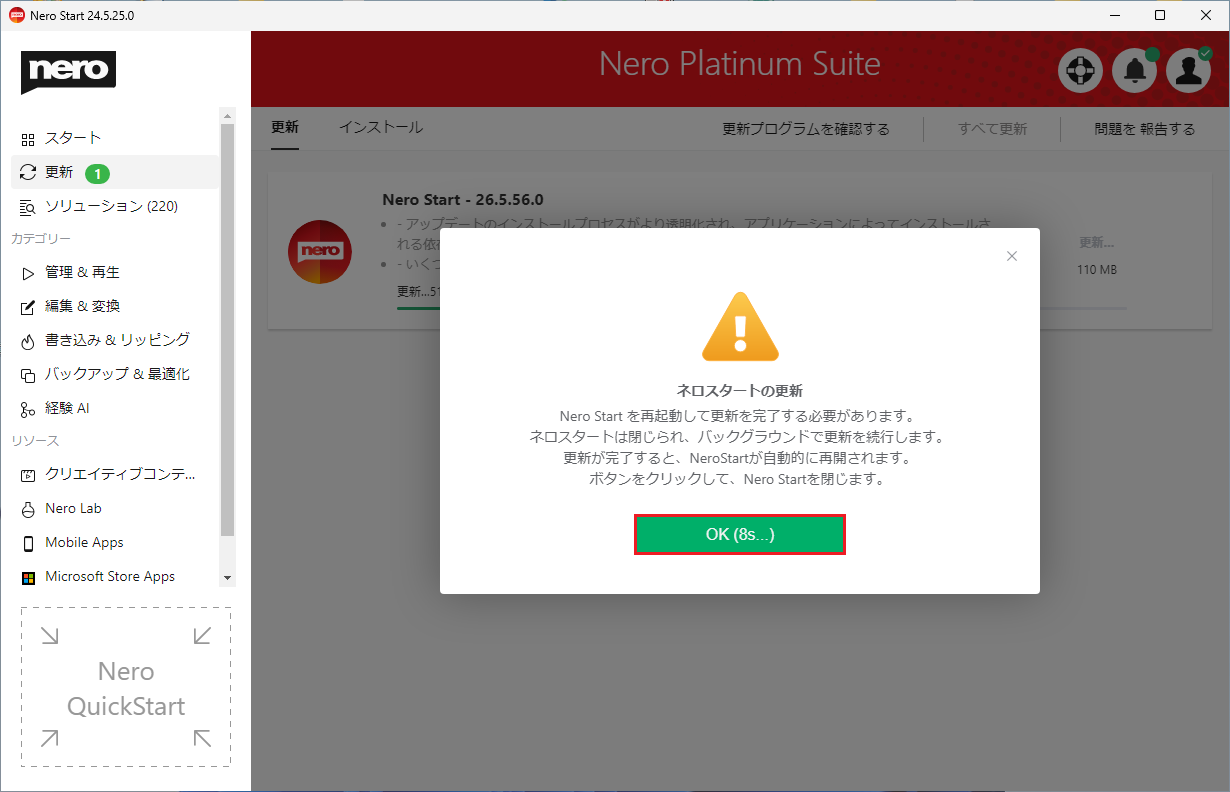Switch to the 更新 tab
This screenshot has width=1230, height=792.
(285, 128)
